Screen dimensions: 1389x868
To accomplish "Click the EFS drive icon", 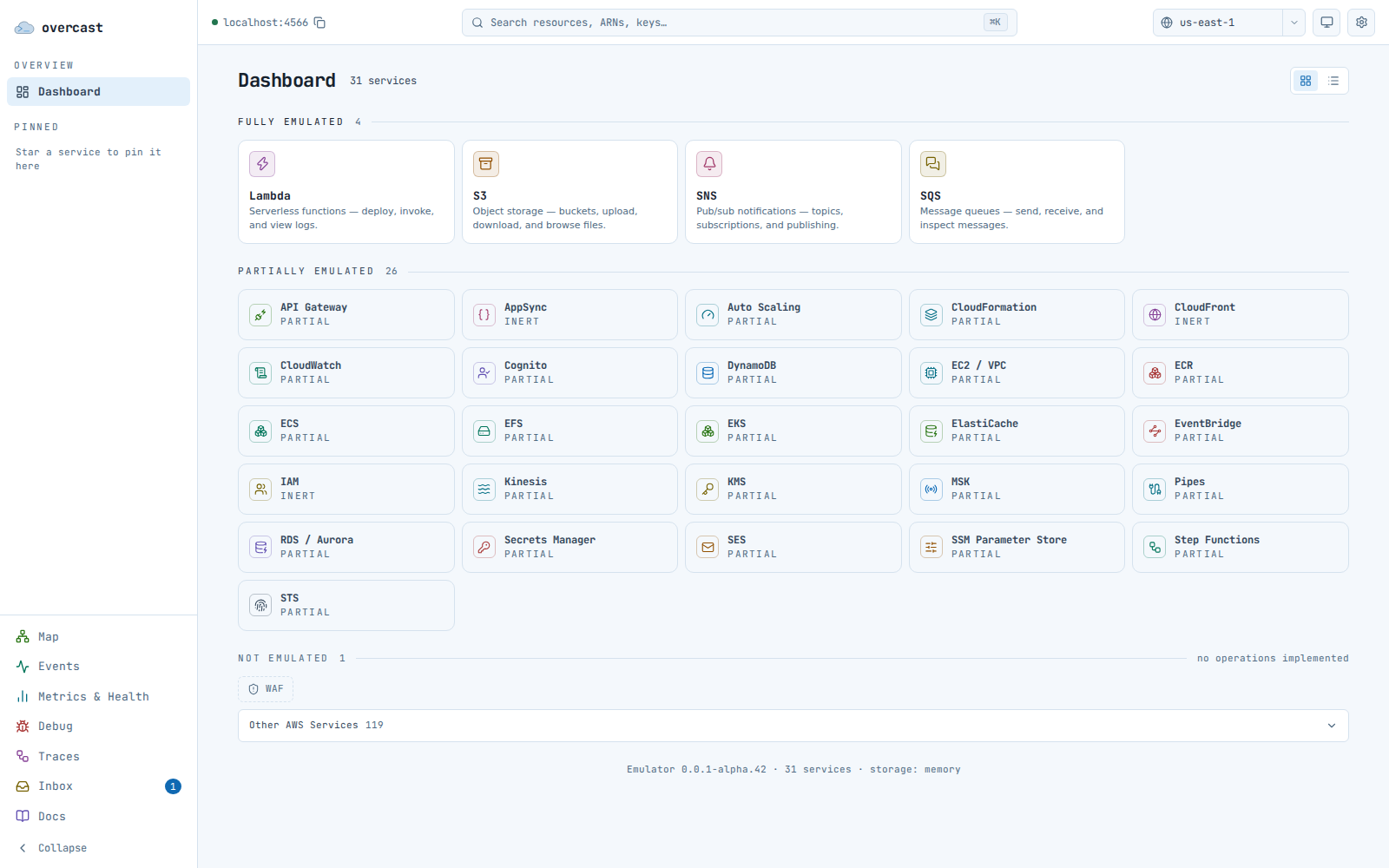I will click(x=484, y=431).
